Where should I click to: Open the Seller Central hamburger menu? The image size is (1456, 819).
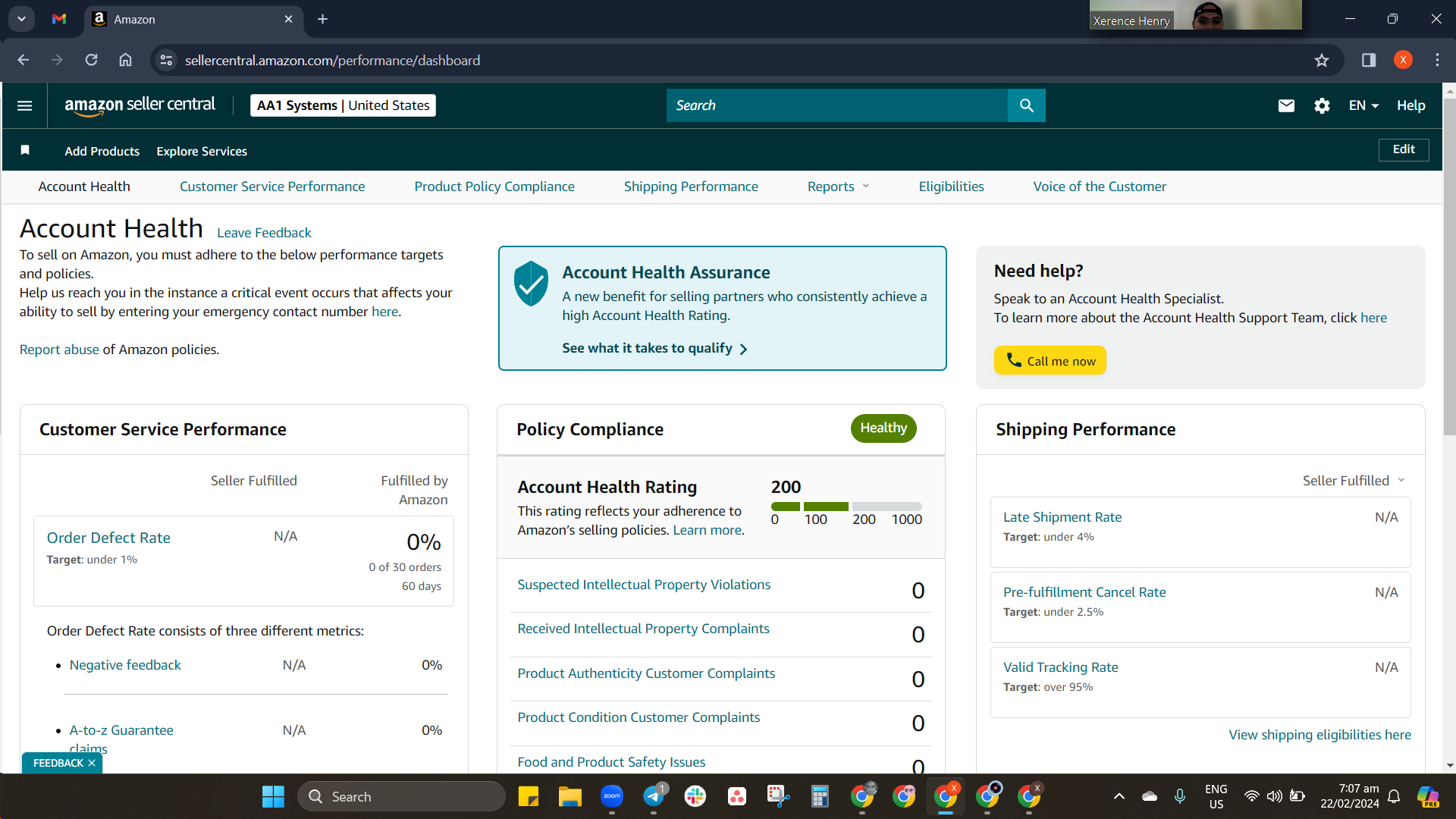click(x=24, y=105)
